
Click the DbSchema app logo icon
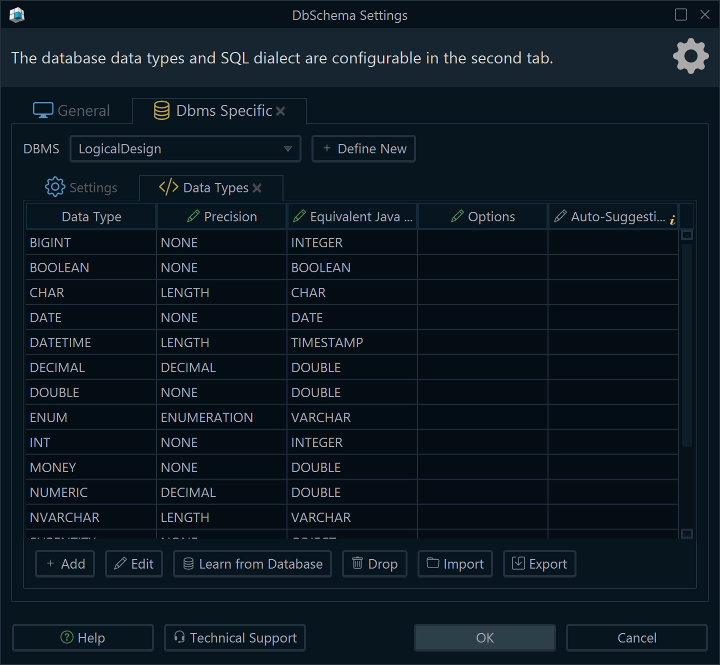17,15
